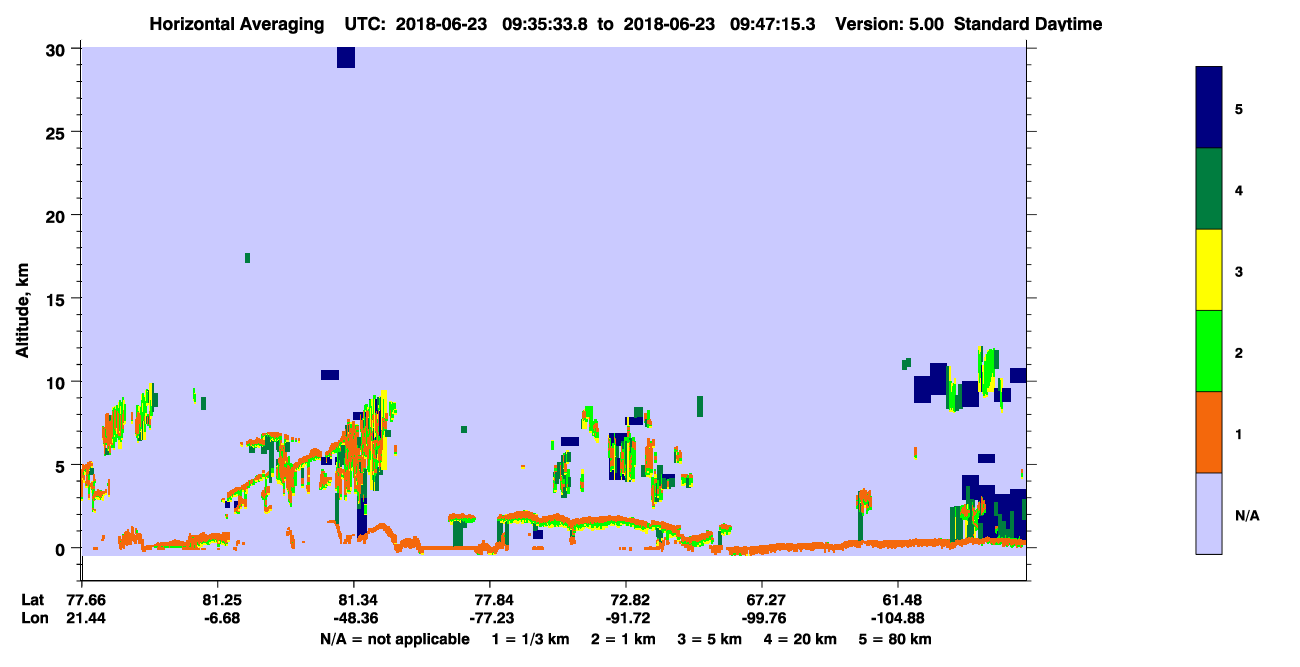Click the bright green level 2 legend swatch

(1209, 351)
